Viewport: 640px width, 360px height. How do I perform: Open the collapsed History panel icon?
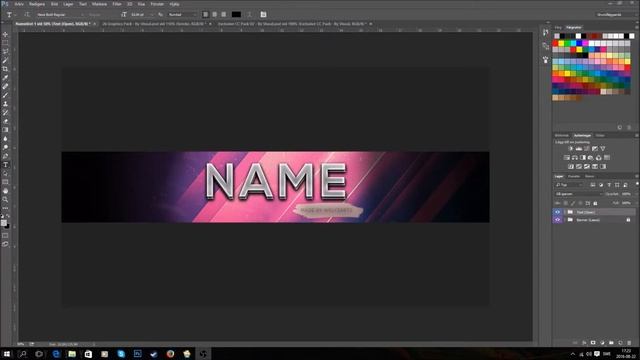546,32
